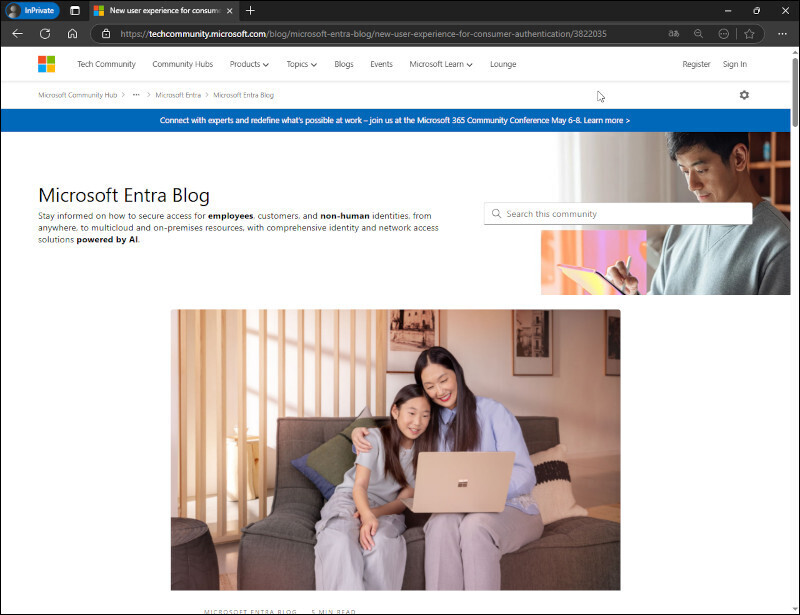This screenshot has width=800, height=615.
Task: Minimize the browser window
Action: point(728,10)
